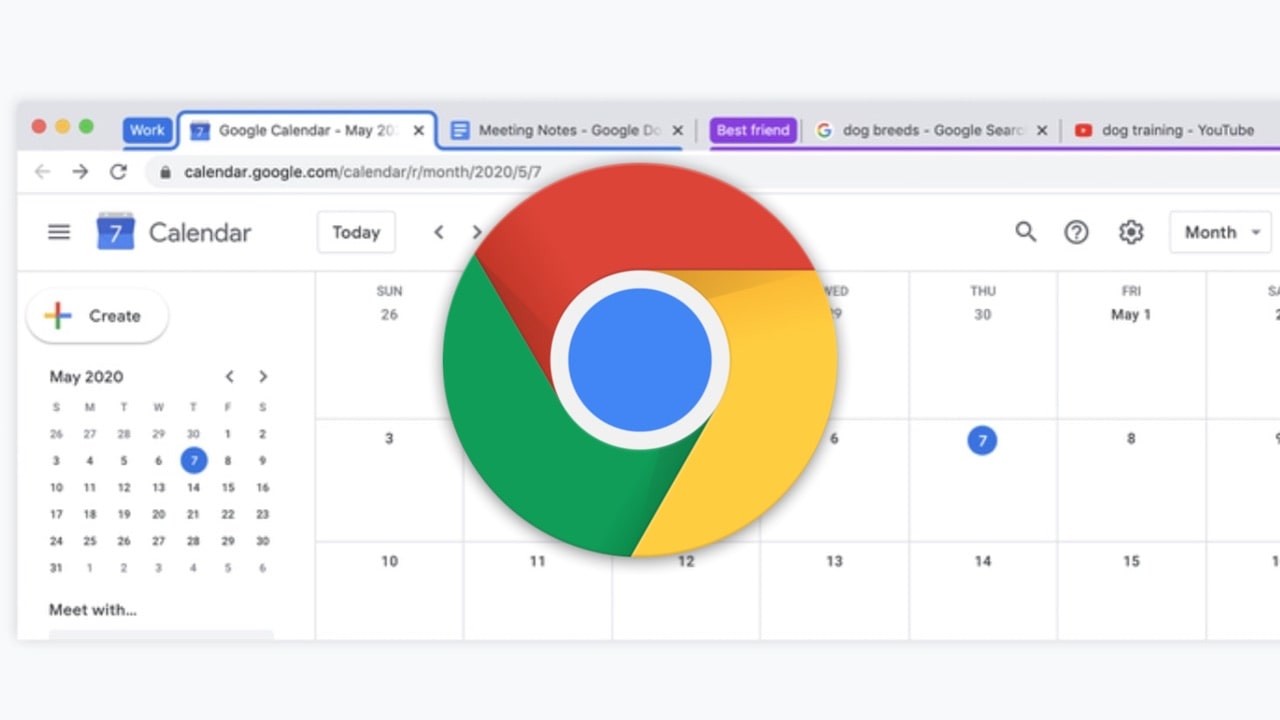Open the Support question mark icon
The width and height of the screenshot is (1280, 720).
[1076, 232]
